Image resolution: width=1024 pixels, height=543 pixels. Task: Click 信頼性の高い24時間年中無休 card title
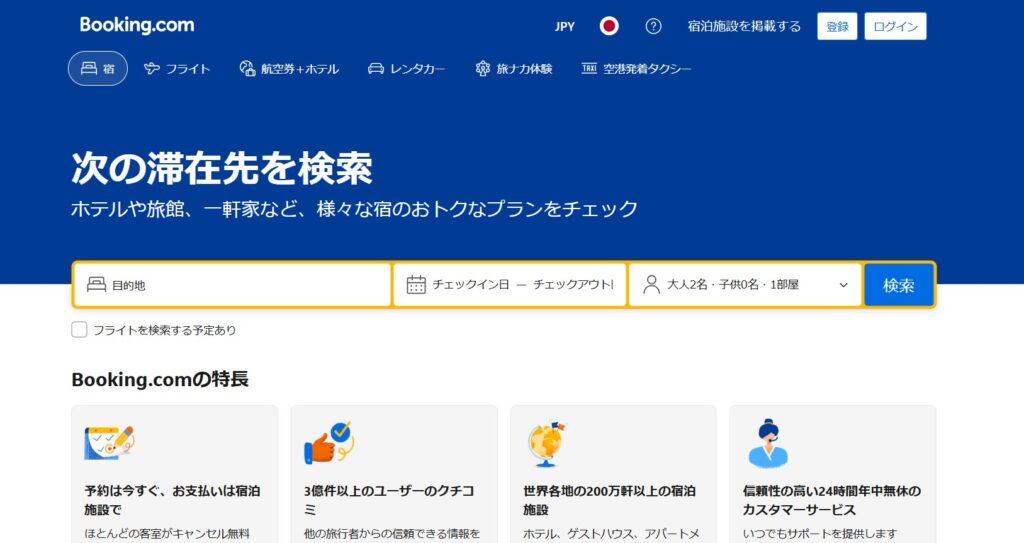click(x=832, y=500)
